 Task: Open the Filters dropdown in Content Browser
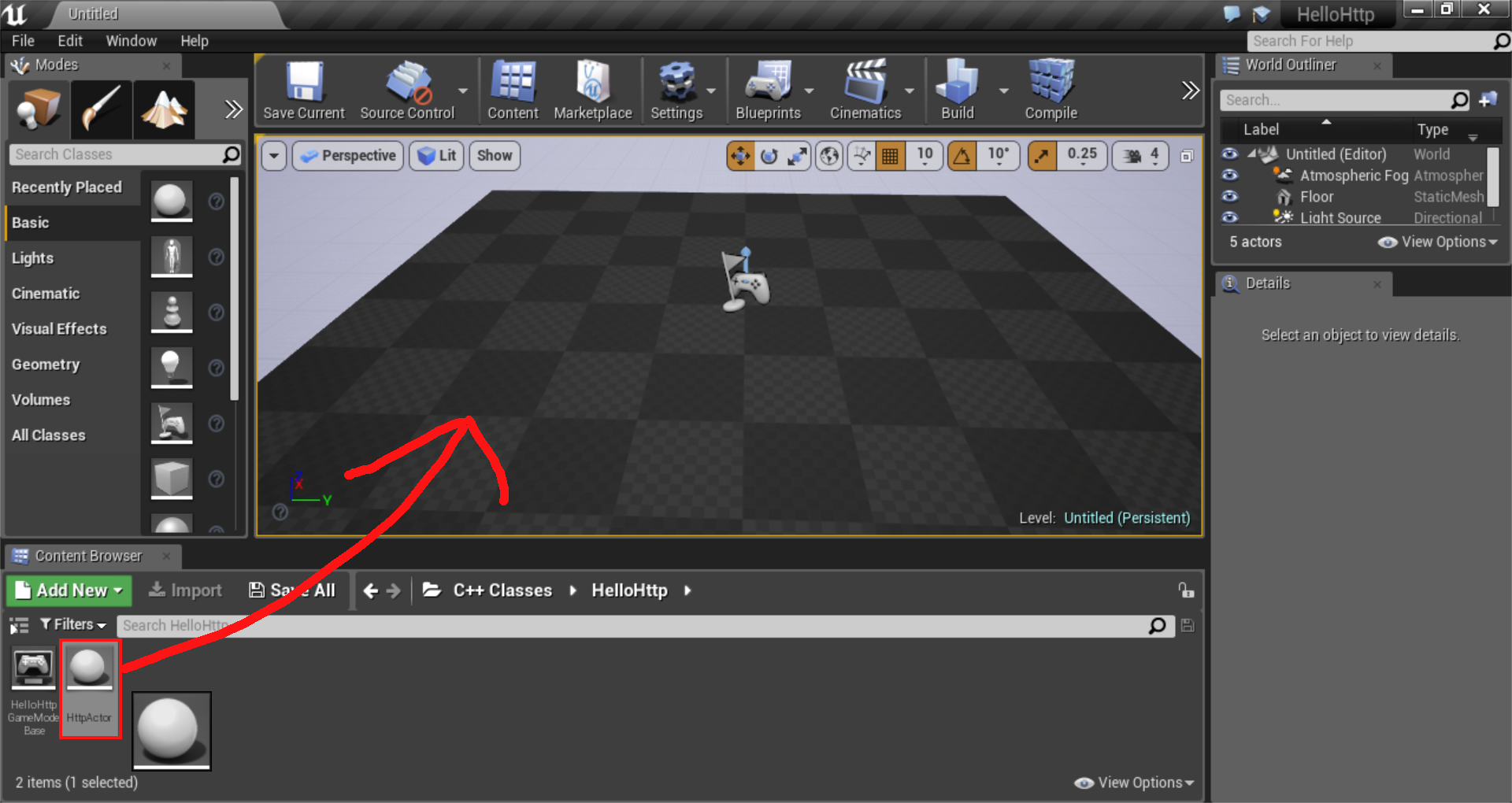click(x=73, y=625)
